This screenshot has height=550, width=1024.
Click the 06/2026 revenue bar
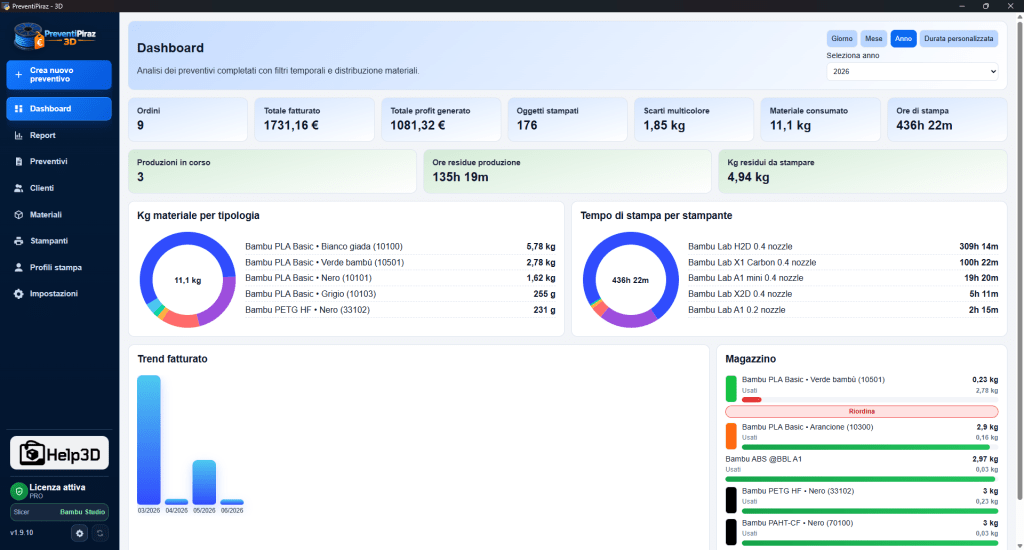(232, 502)
